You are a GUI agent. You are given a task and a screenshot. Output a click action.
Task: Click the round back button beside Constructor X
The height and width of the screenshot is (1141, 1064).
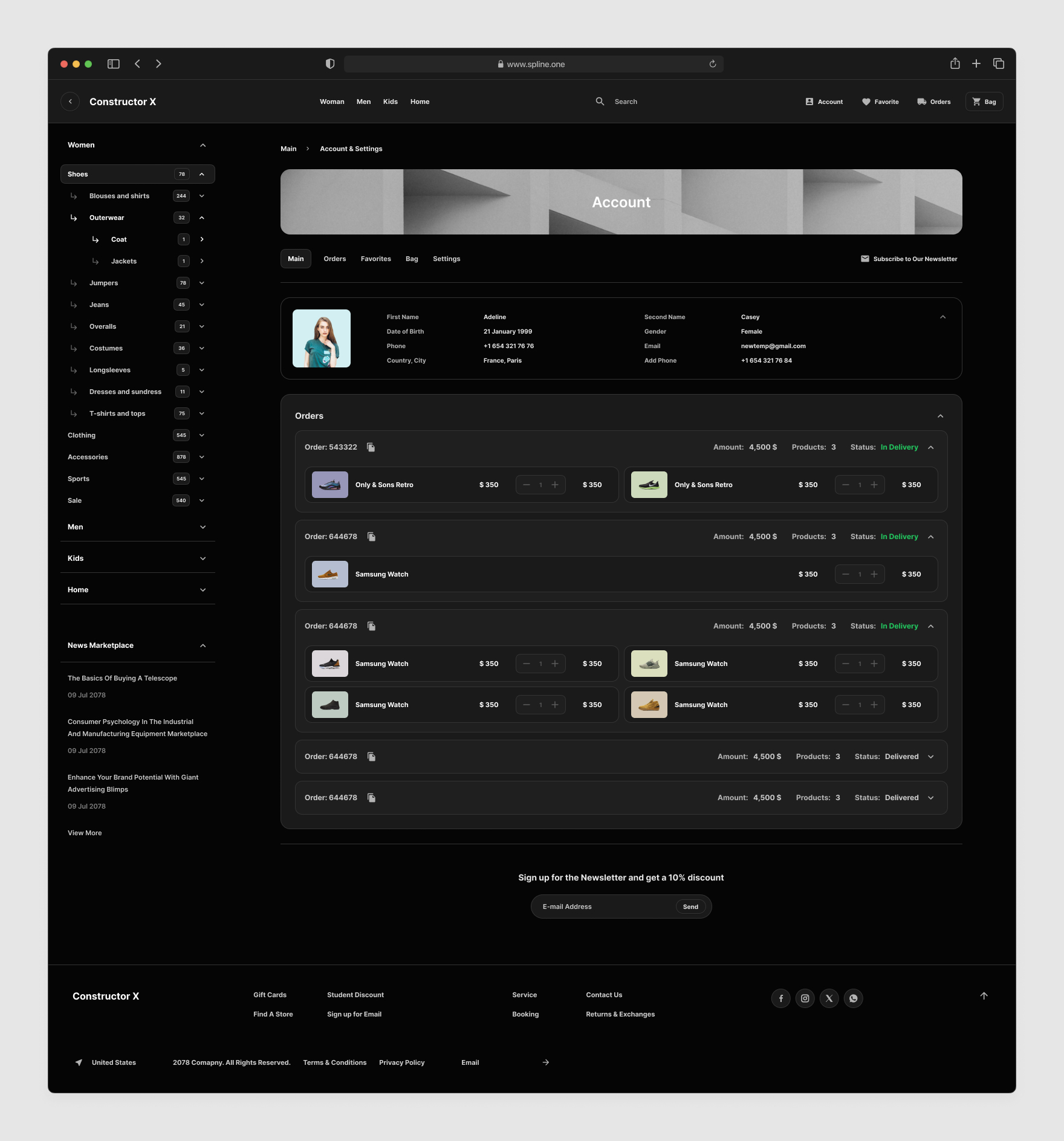(70, 102)
